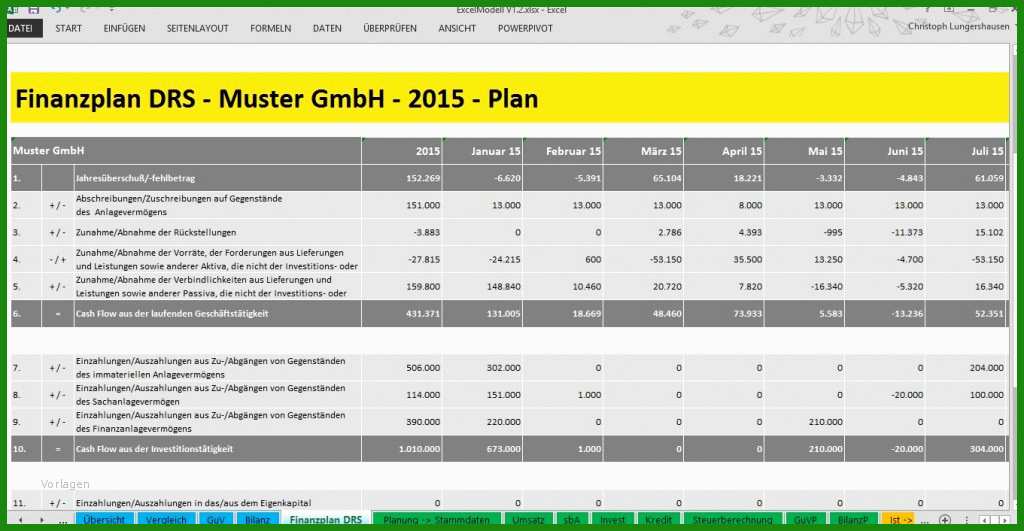The width and height of the screenshot is (1024, 531).
Task: Click the Mai 15 column header
Action: pyautogui.click(x=805, y=151)
